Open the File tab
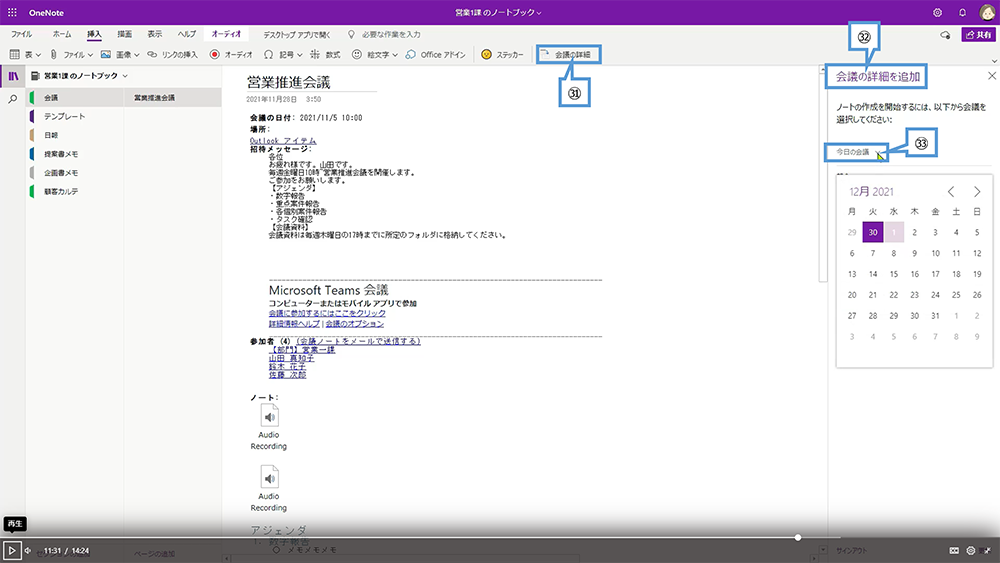Image resolution: width=1000 pixels, height=563 pixels. (22, 34)
